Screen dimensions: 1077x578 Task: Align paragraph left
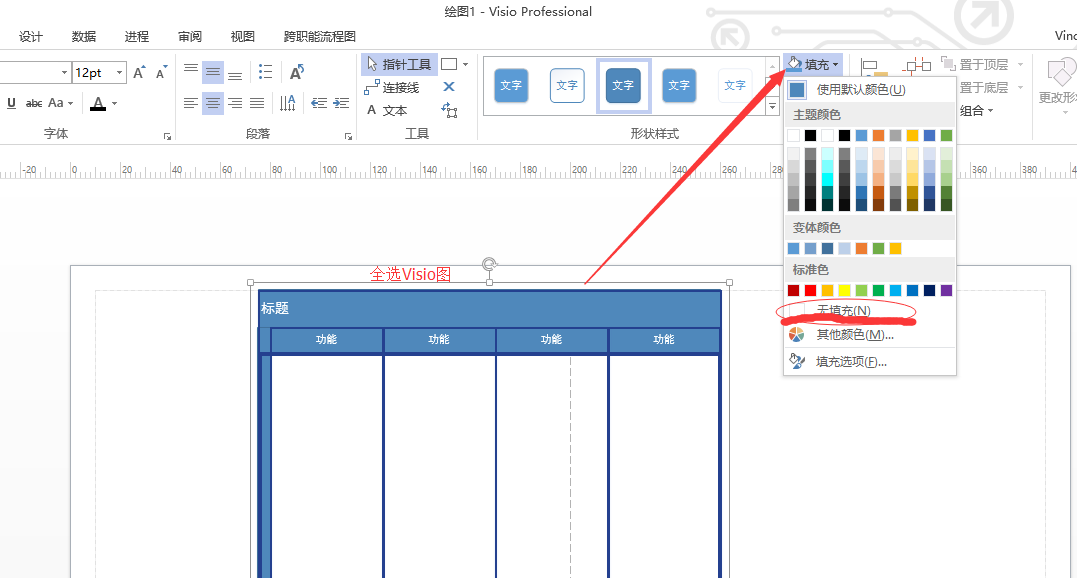tap(191, 103)
